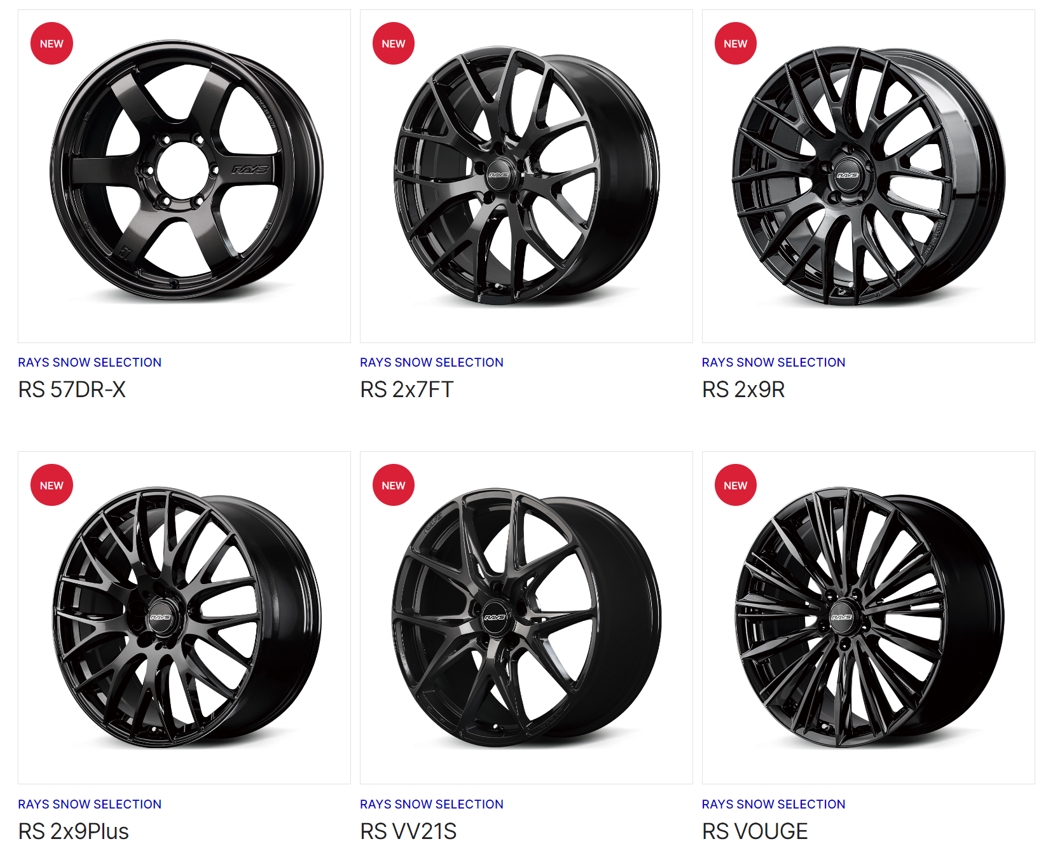This screenshot has width=1050, height=858.
Task: Open the RS 2x7FT wheel image
Action: (526, 176)
